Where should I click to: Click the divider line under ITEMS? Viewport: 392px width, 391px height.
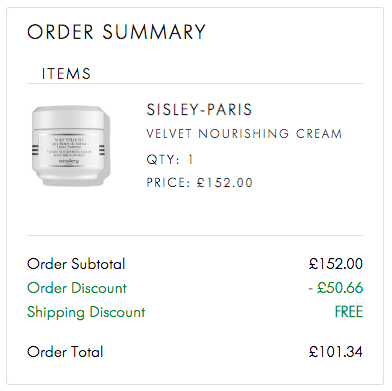195,83
